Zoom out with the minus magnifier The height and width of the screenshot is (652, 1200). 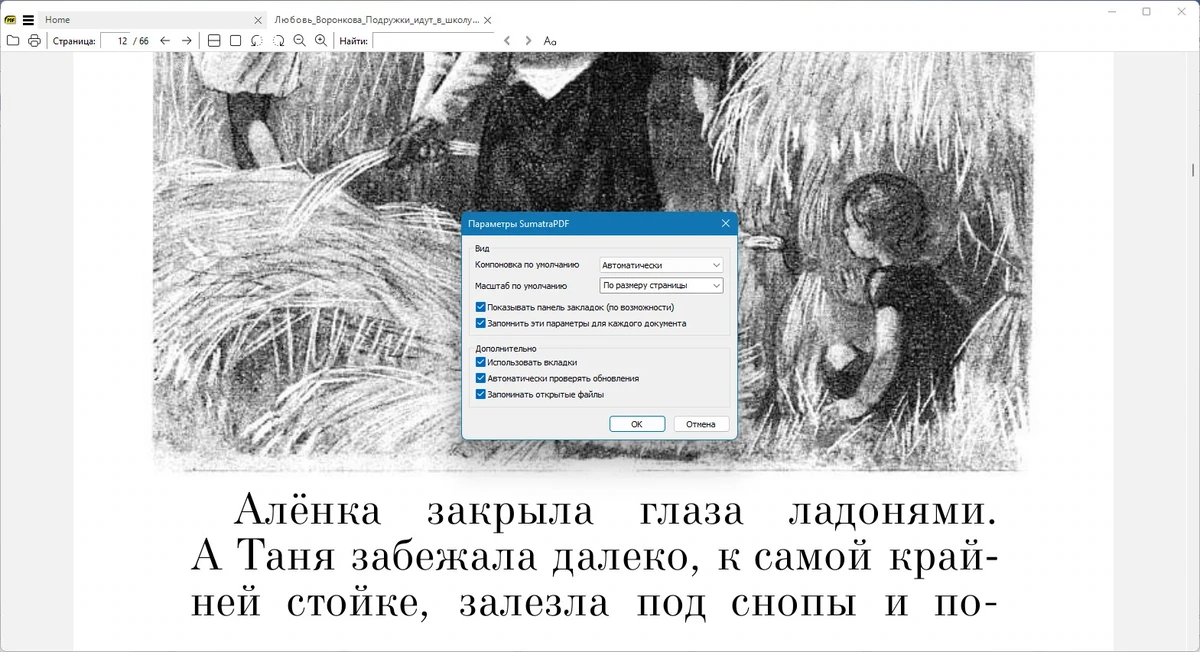pos(300,41)
